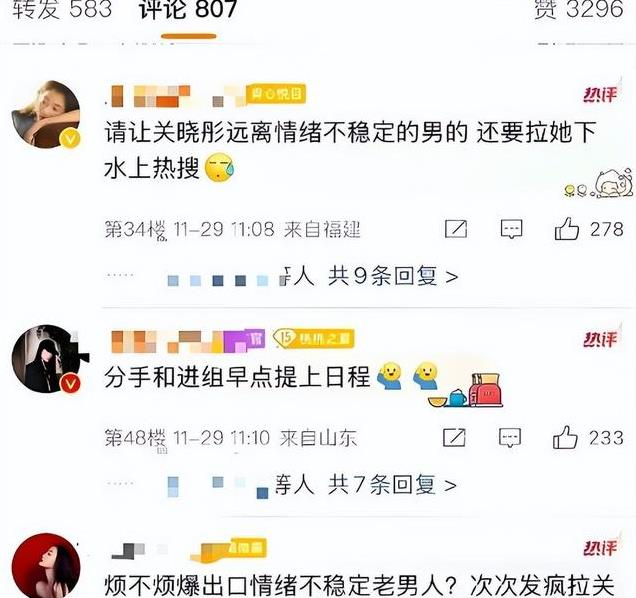Open first commenter's avatar picture

45,114
